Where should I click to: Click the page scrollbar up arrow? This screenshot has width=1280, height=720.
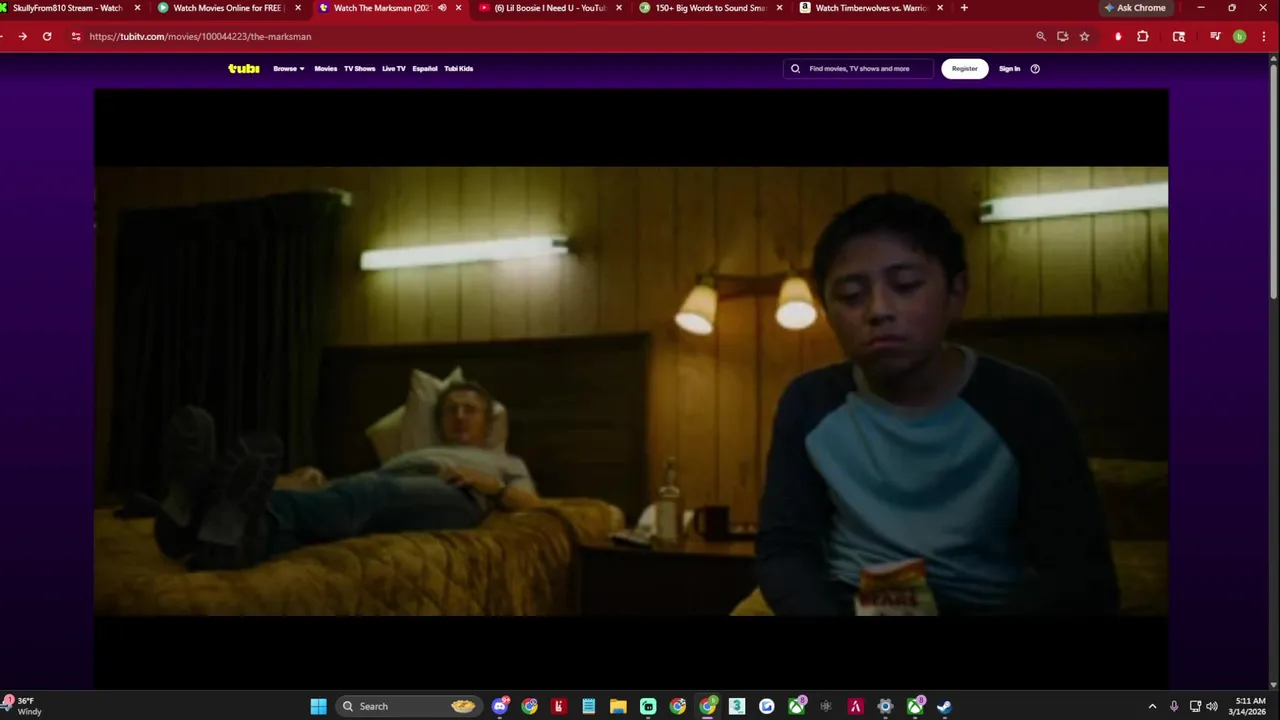(1274, 58)
